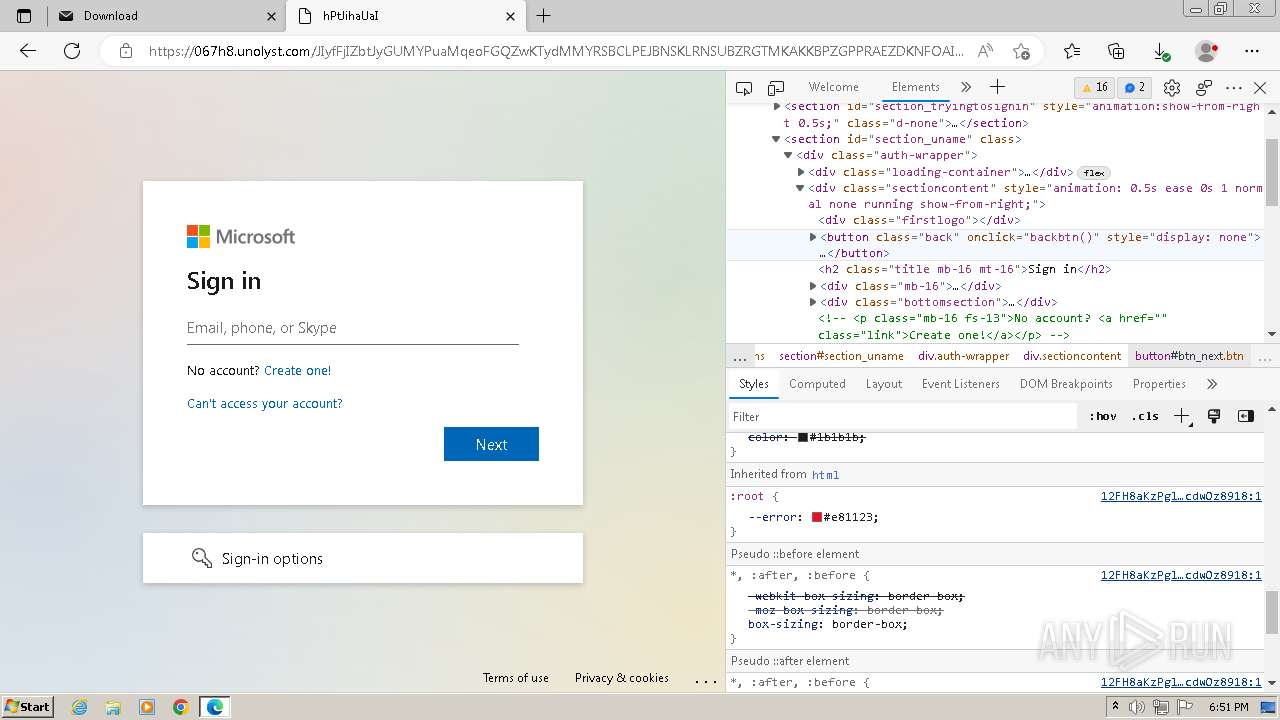Add a DevTools tool with plus icon
Image resolution: width=1280 pixels, height=720 pixels.
(x=997, y=87)
